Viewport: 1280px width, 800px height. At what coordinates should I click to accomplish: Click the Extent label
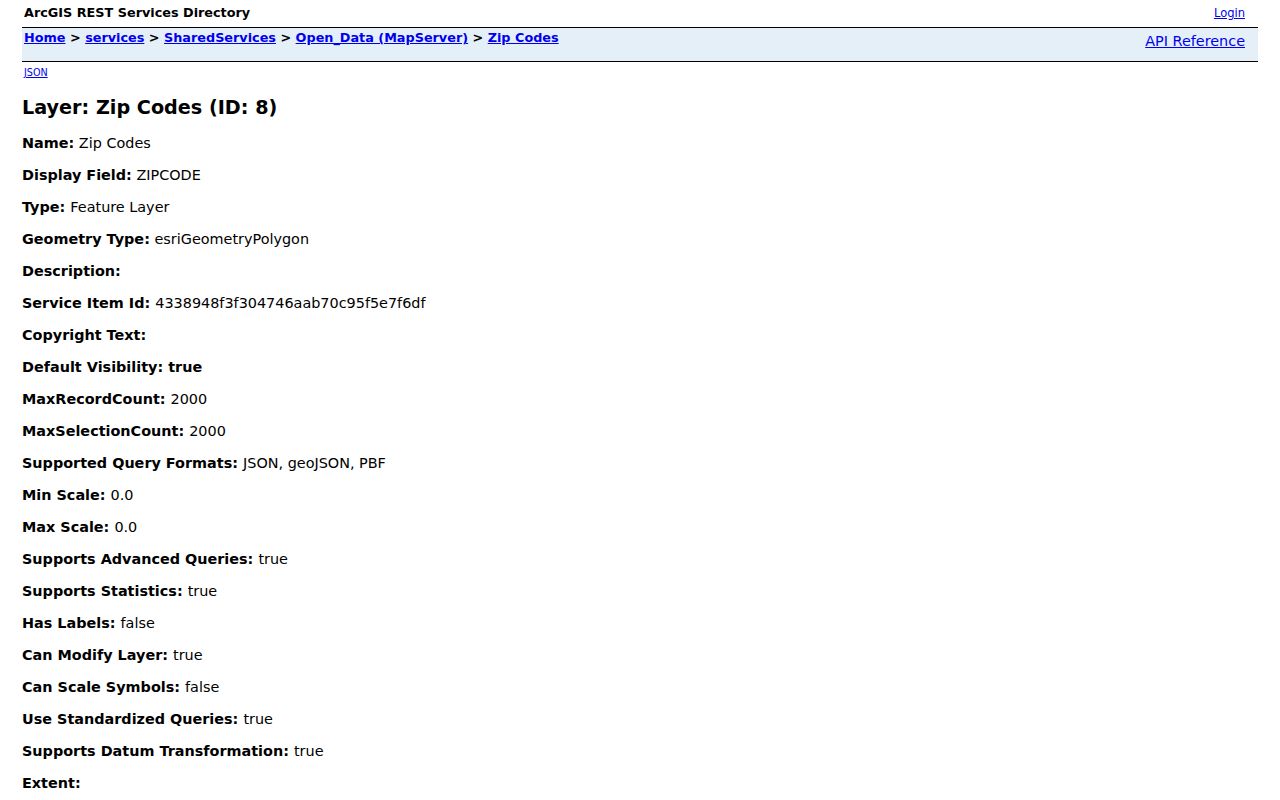[51, 783]
